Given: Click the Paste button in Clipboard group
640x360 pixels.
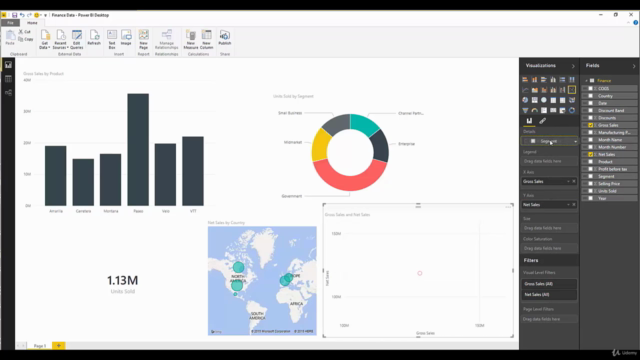Looking at the screenshot, I should [10, 38].
